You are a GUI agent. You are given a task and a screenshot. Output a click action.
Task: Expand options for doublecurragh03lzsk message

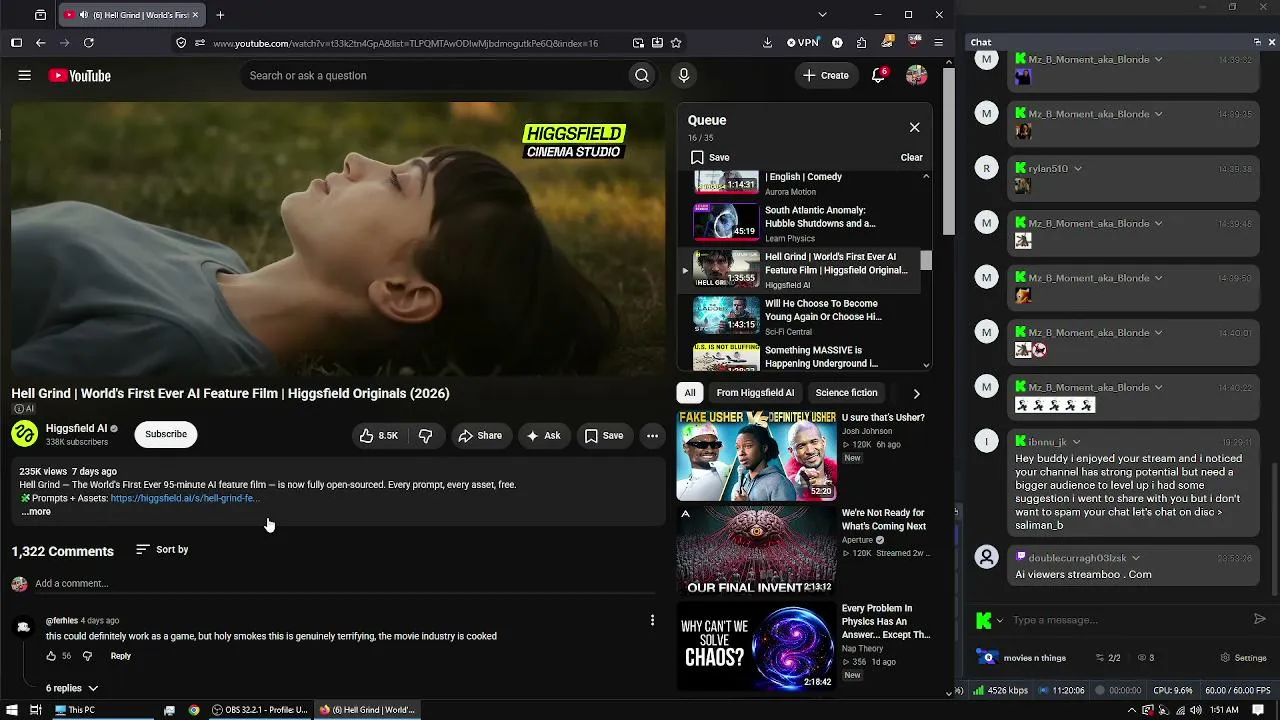click(x=1135, y=557)
